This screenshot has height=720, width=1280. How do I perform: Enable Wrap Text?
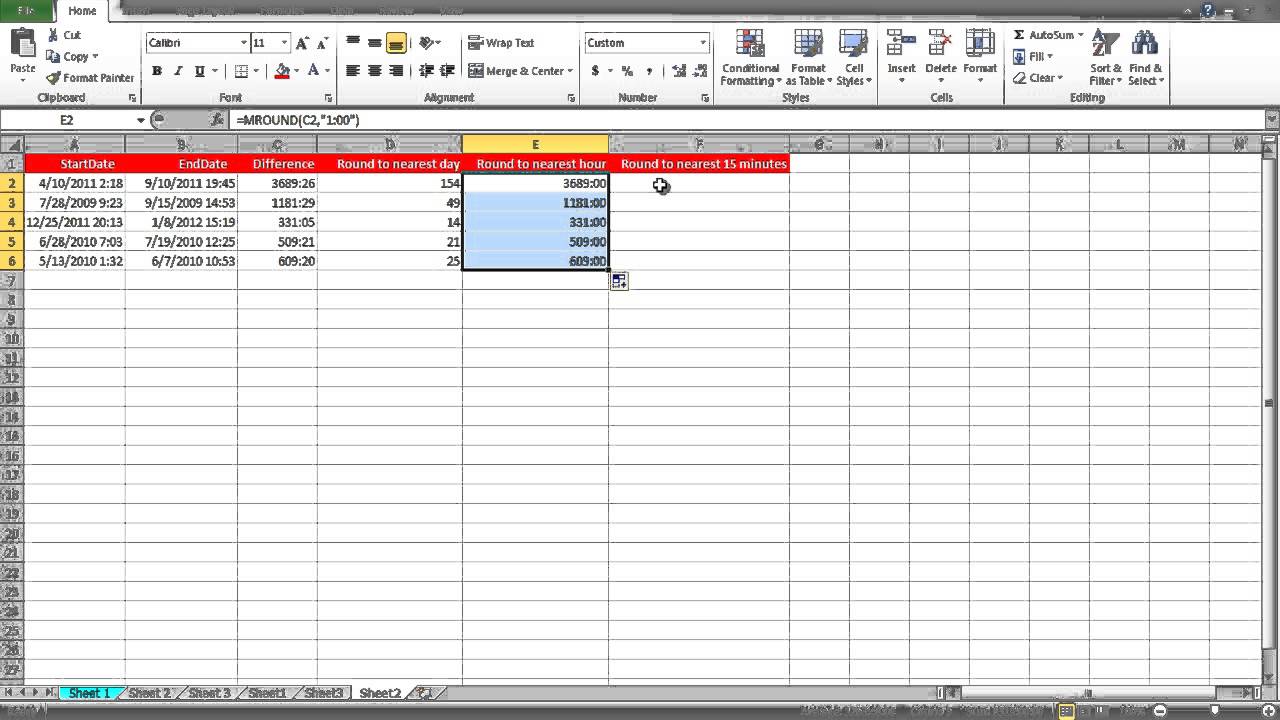(501, 43)
